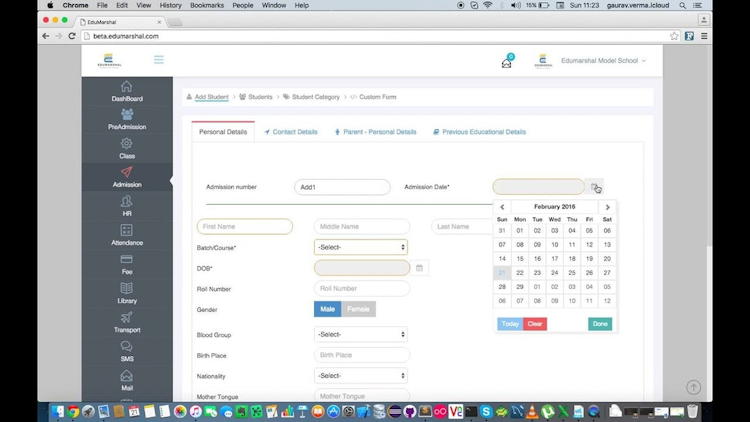This screenshot has height=422, width=750.
Task: Select date 17 in the calendar
Action: (554, 259)
